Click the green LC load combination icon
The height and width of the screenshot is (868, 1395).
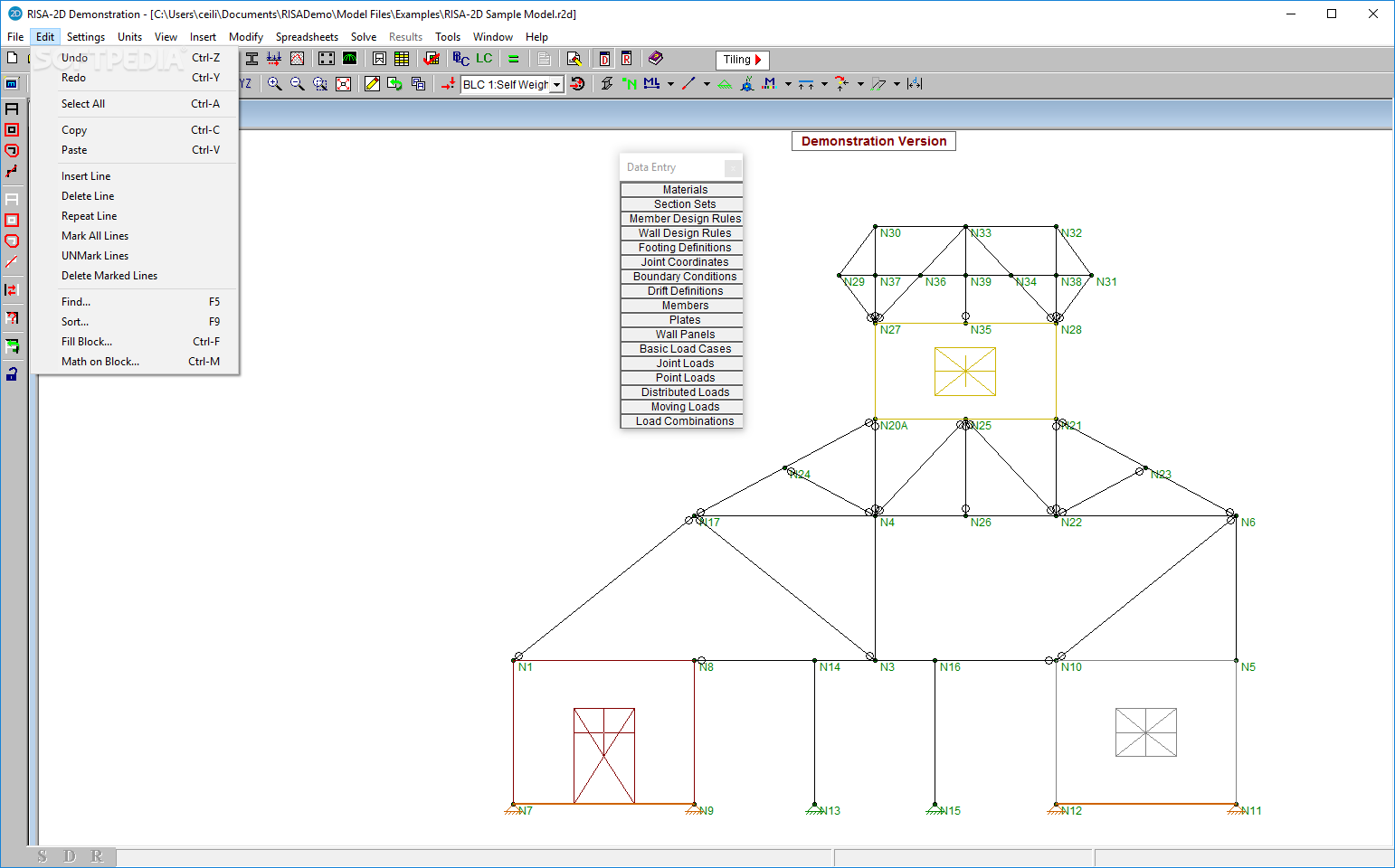[x=484, y=59]
